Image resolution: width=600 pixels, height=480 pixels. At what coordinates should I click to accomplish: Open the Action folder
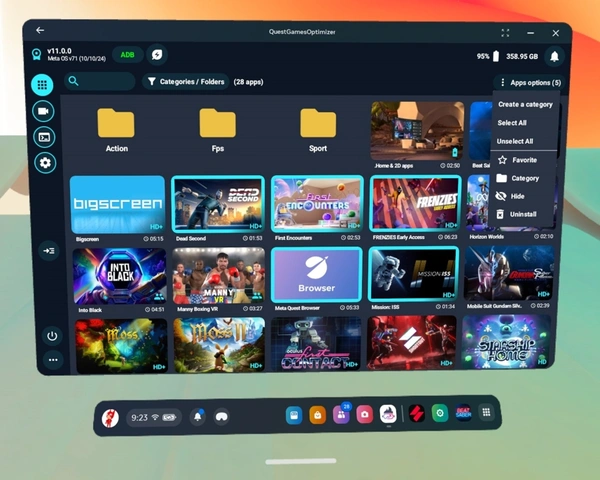[x=117, y=129]
